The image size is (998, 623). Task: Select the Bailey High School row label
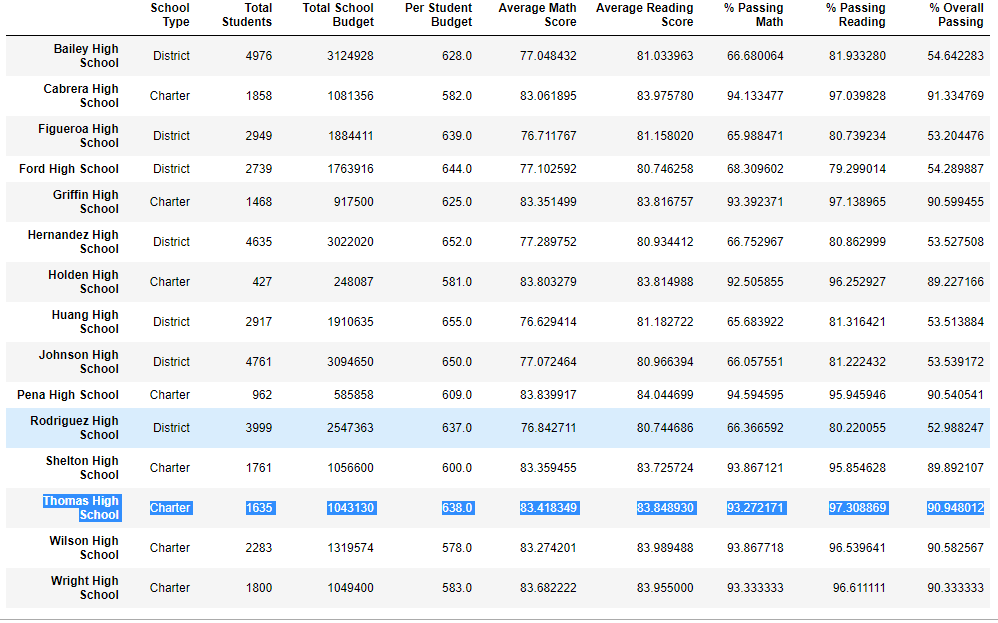(86, 56)
